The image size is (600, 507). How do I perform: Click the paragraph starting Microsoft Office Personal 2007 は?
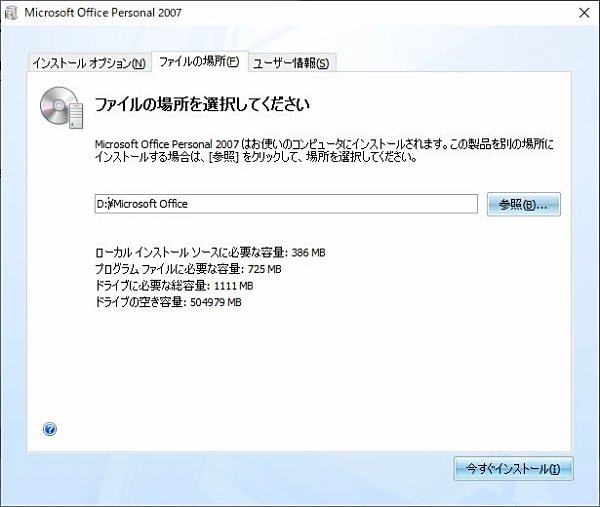pos(324,150)
